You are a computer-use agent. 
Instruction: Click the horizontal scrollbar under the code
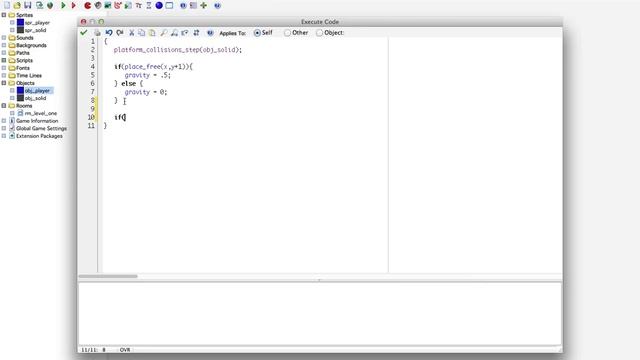point(108,276)
